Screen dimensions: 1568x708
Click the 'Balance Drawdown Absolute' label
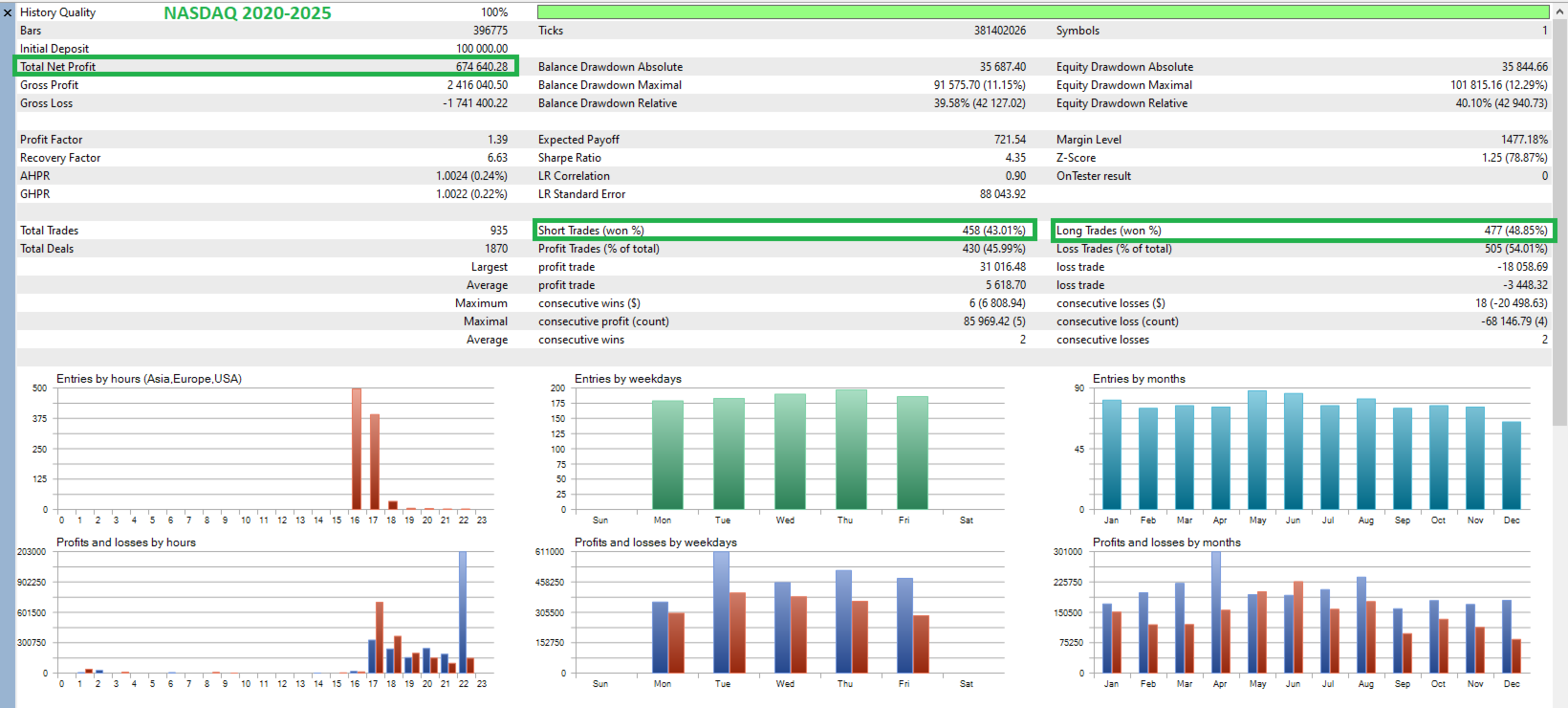point(610,67)
